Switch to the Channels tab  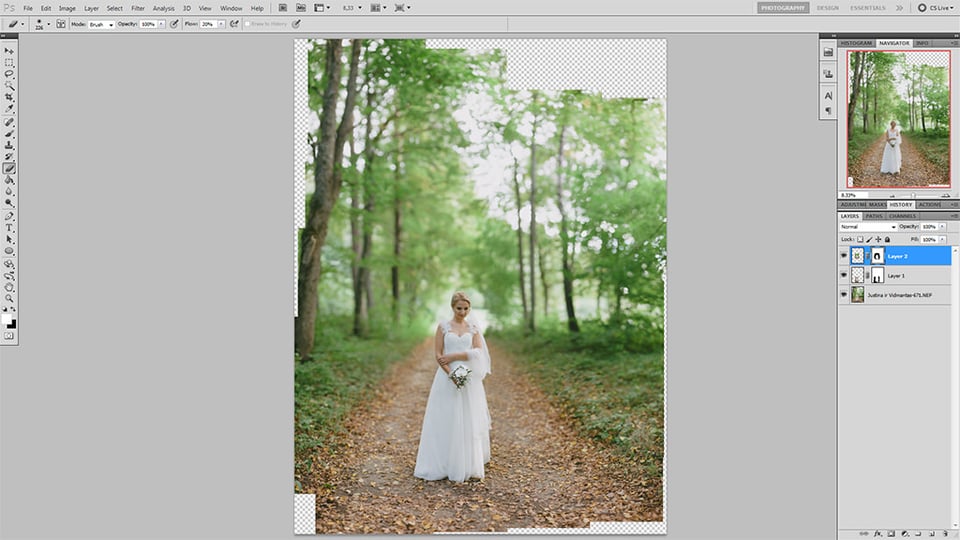coord(902,216)
